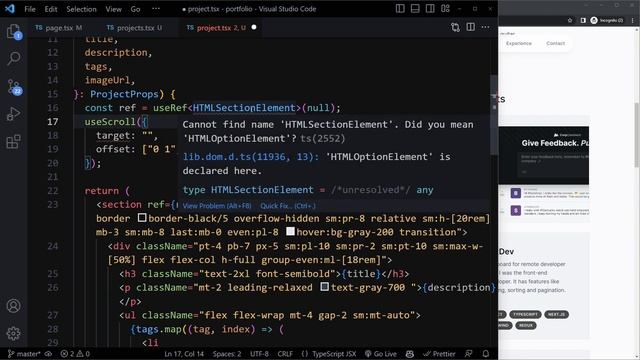This screenshot has width=640, height=360.
Task: Click Quick Fix link in hover tooltip
Action: (x=288, y=206)
